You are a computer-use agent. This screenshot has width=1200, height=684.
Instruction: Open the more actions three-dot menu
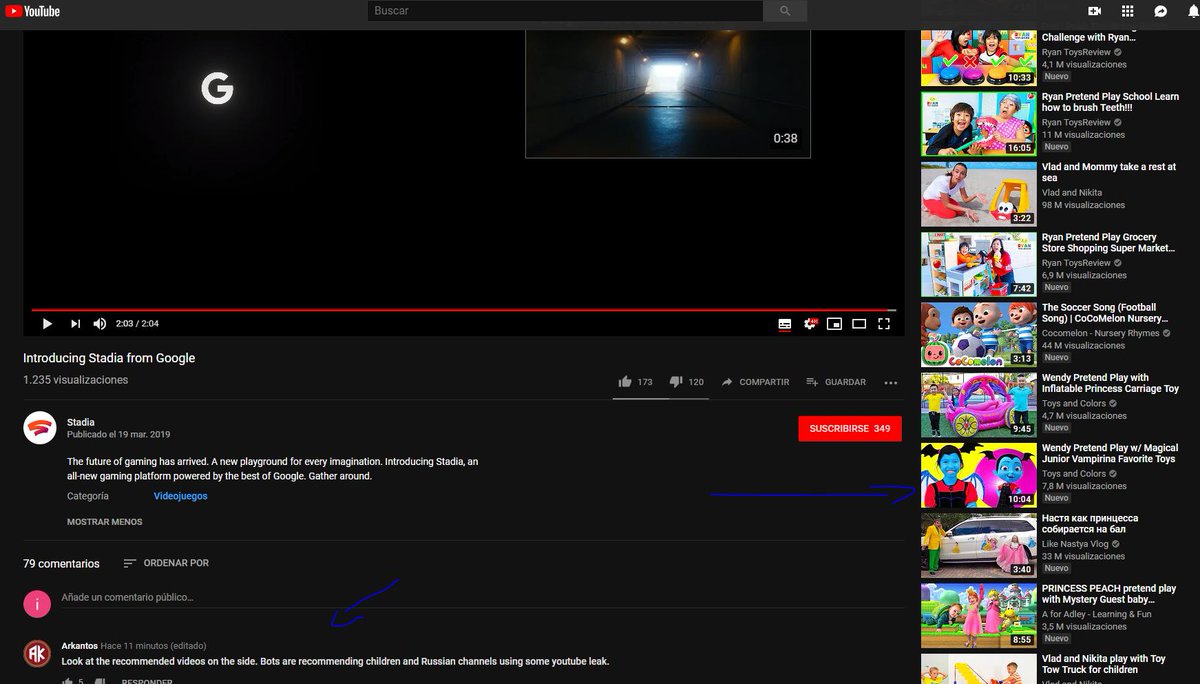tap(891, 382)
